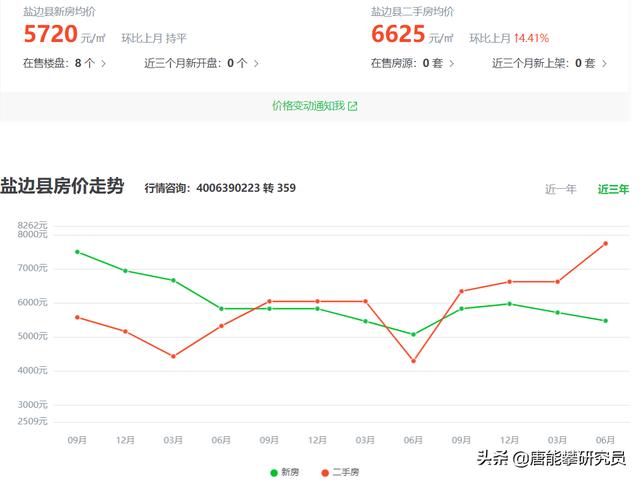Click the hotline number 4006390223 转 359

(246, 188)
